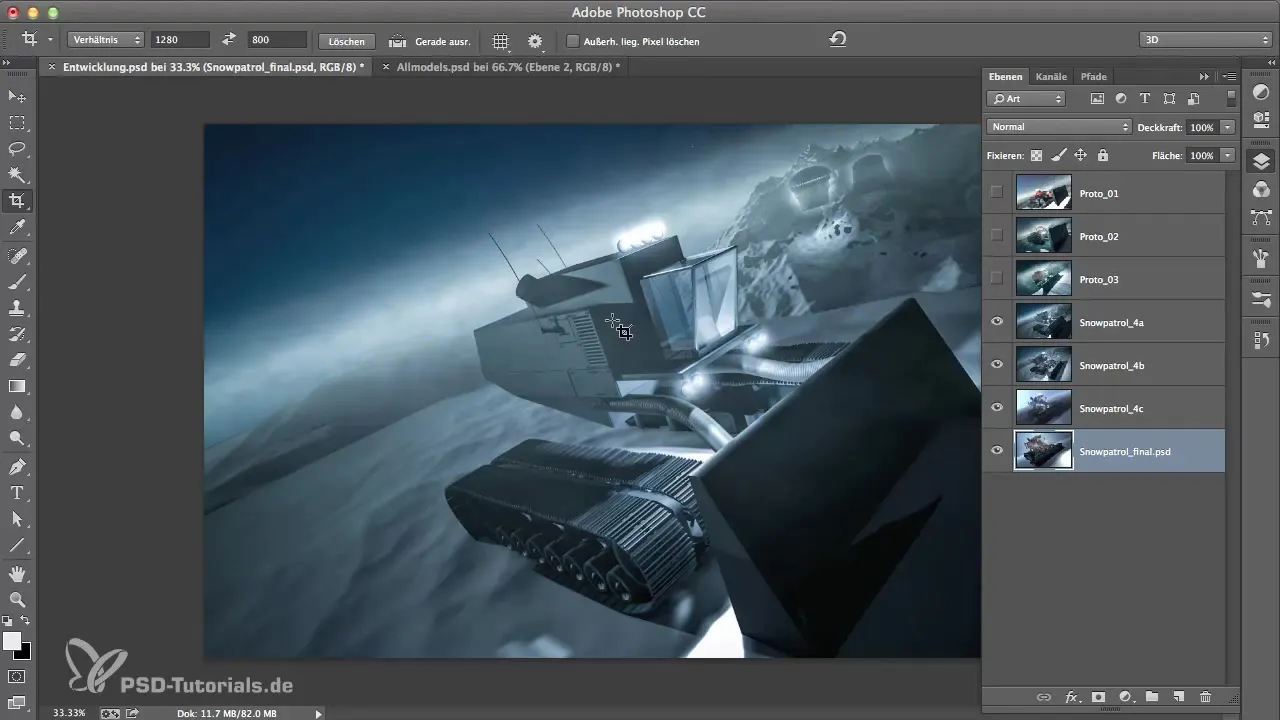
Task: Open the 3D workspace dropdown
Action: (1205, 41)
